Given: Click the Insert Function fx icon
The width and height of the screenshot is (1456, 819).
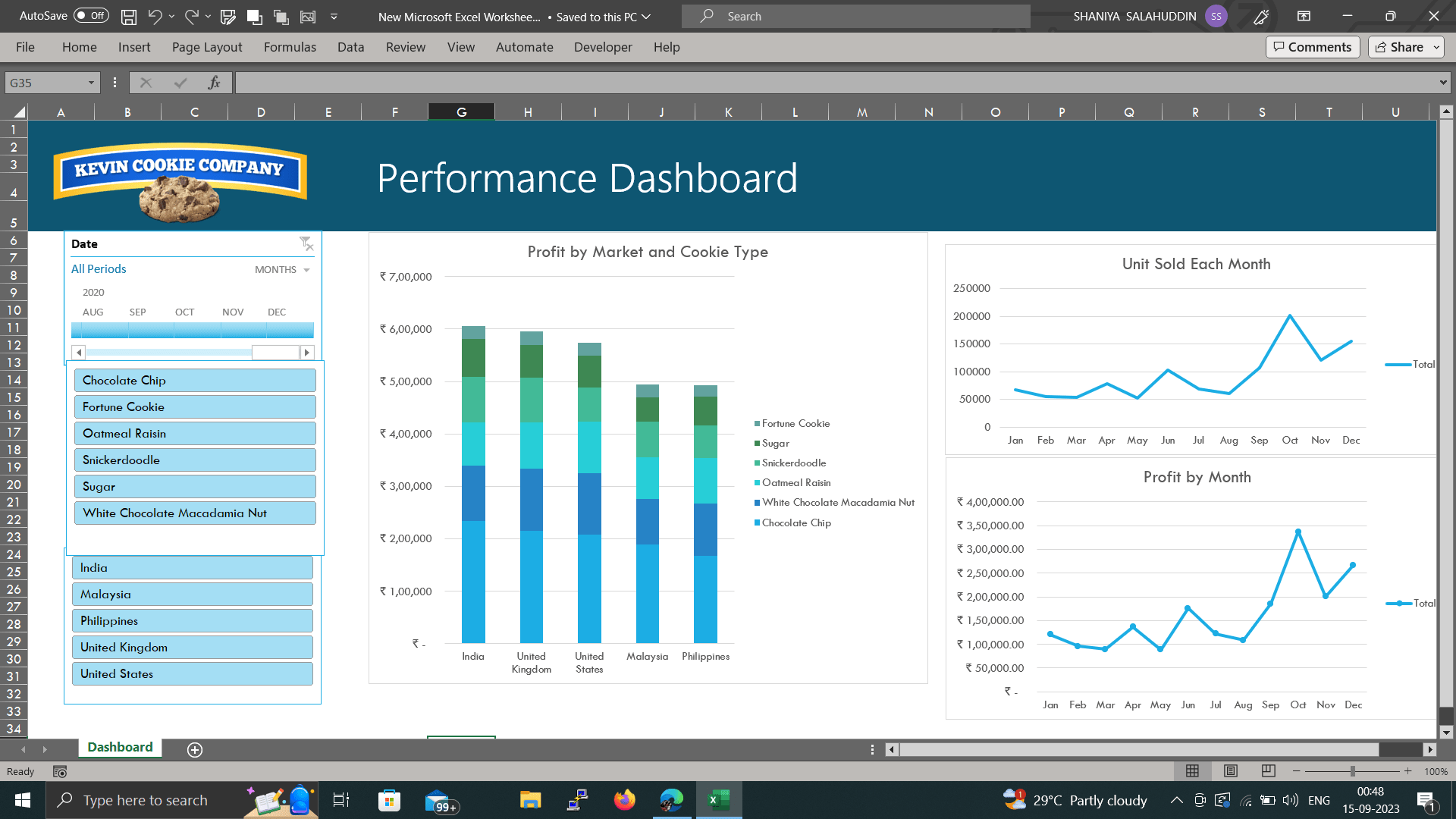Looking at the screenshot, I should [x=214, y=83].
